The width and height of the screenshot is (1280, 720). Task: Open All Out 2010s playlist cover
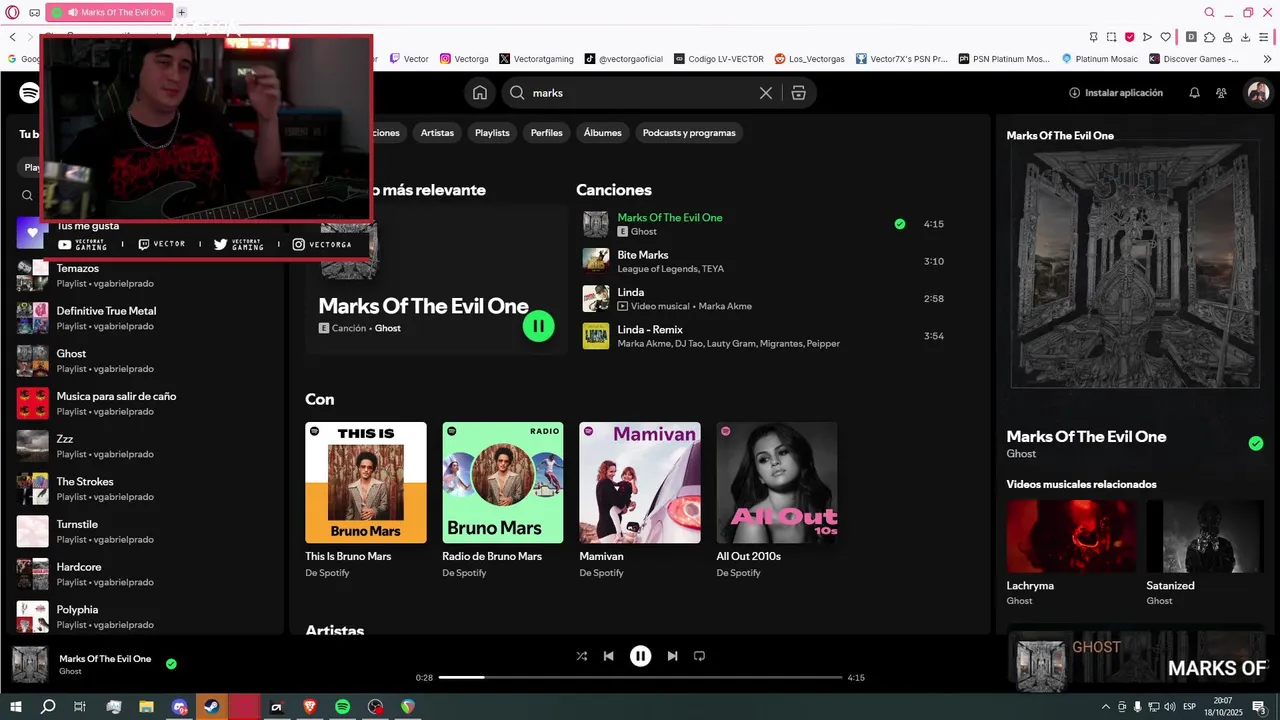click(x=777, y=482)
